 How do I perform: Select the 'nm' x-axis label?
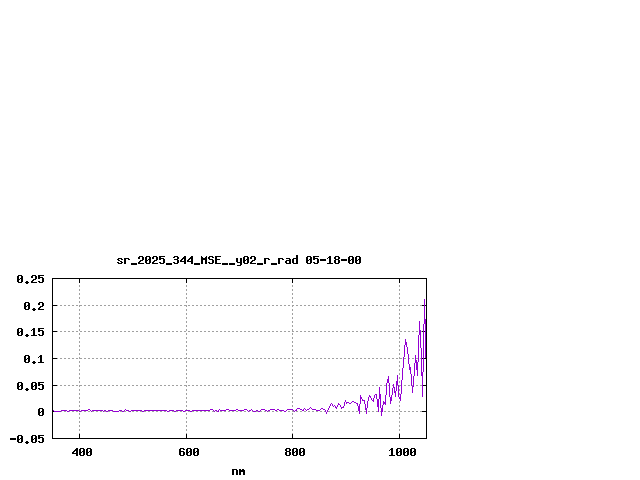click(238, 471)
